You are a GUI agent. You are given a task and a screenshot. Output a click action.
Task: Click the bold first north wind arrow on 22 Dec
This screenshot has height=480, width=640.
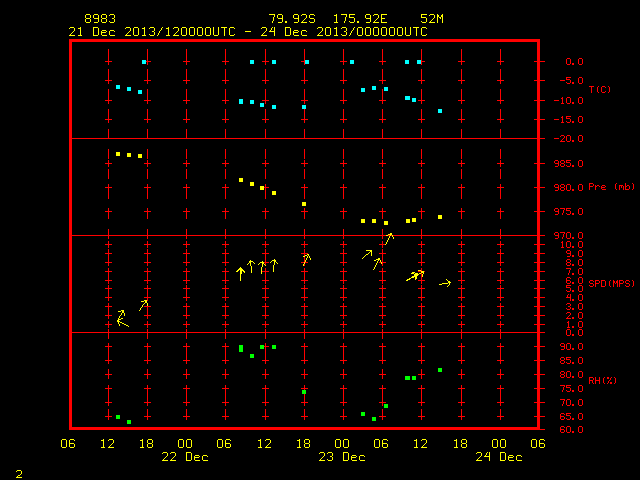240,274
